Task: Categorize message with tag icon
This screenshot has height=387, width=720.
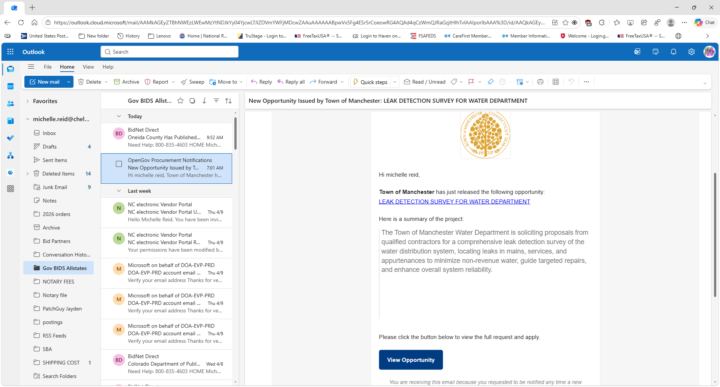Action: click(454, 82)
